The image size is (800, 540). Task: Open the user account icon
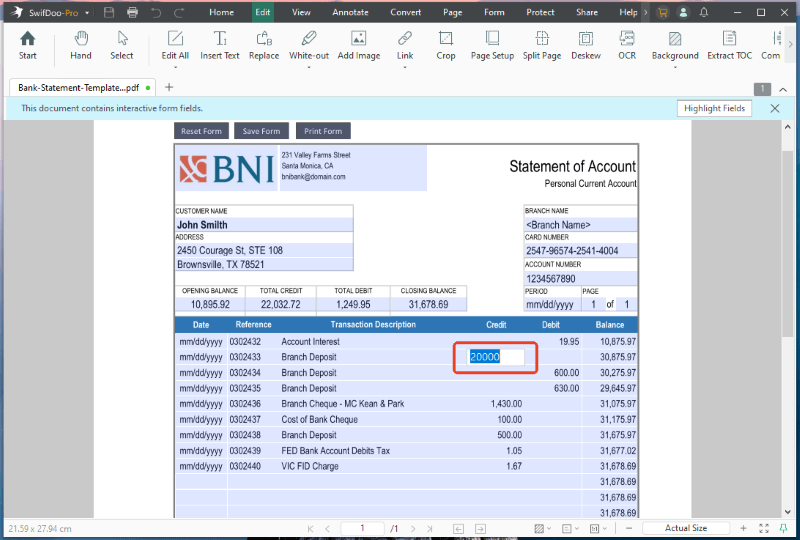pyautogui.click(x=683, y=12)
